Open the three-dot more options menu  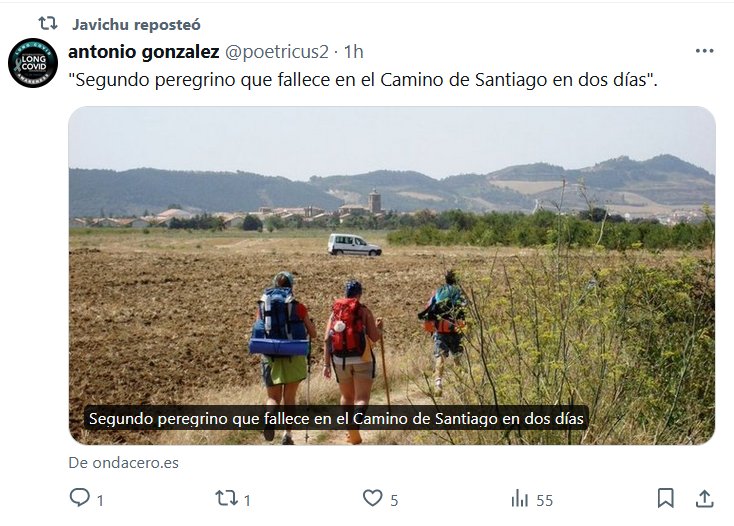coord(705,51)
